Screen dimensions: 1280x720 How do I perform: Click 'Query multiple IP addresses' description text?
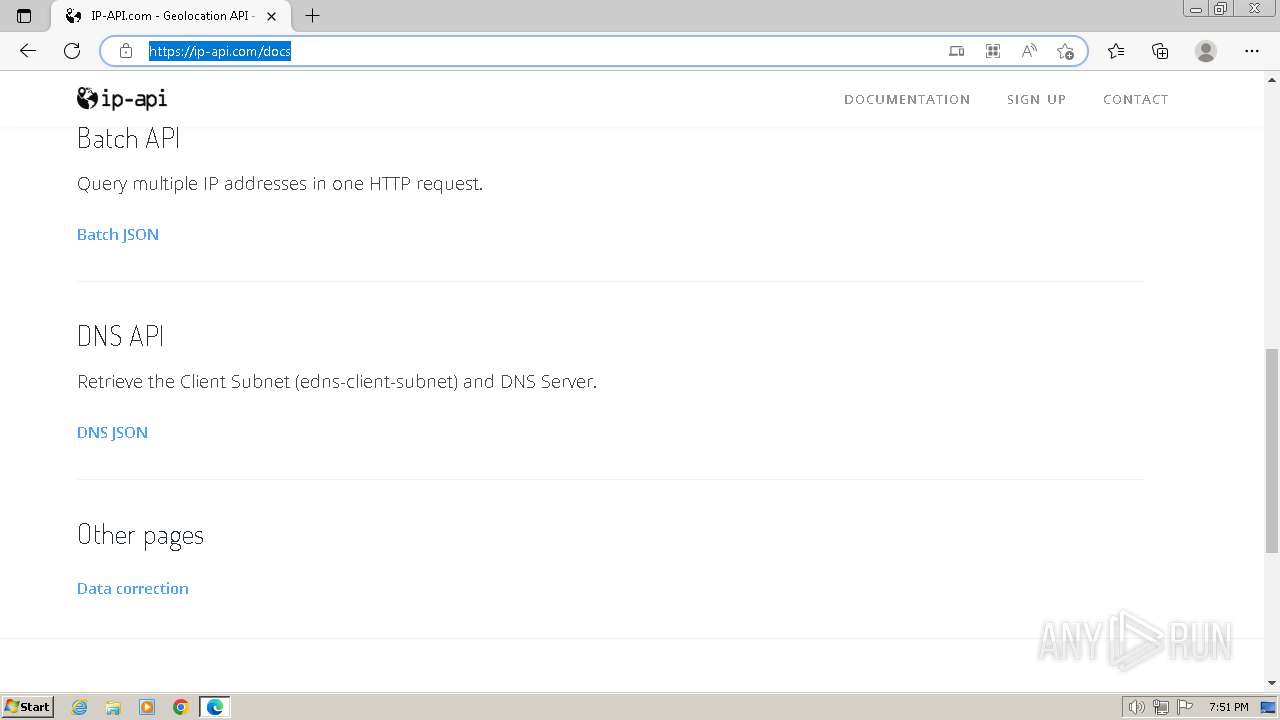[x=280, y=184]
